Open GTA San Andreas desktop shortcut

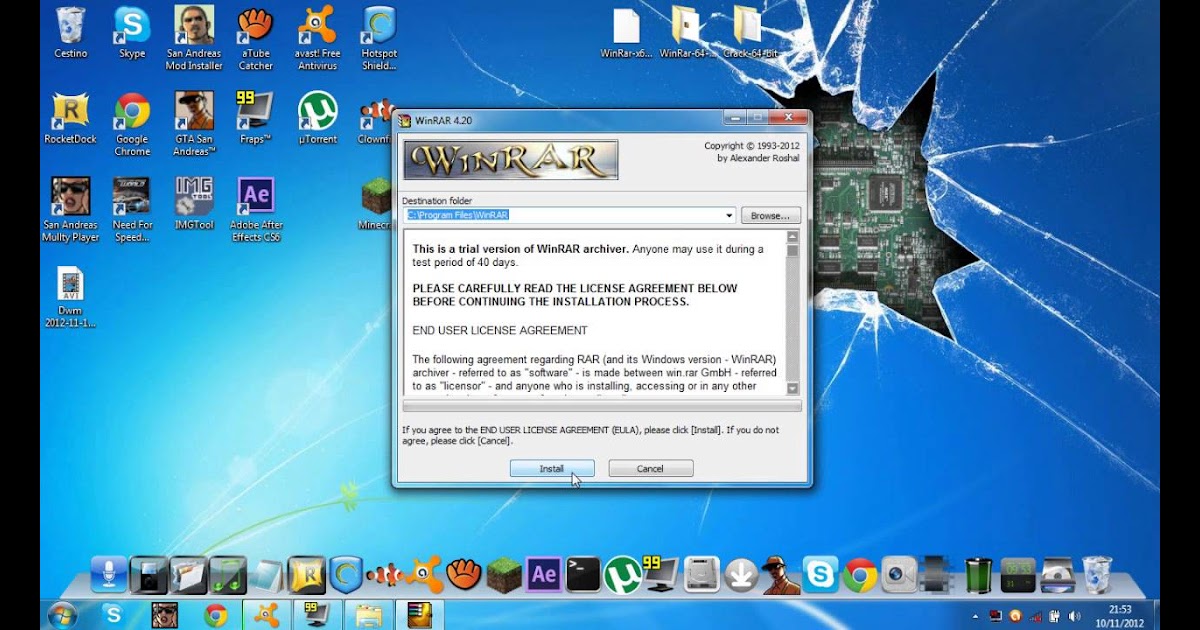[194, 124]
